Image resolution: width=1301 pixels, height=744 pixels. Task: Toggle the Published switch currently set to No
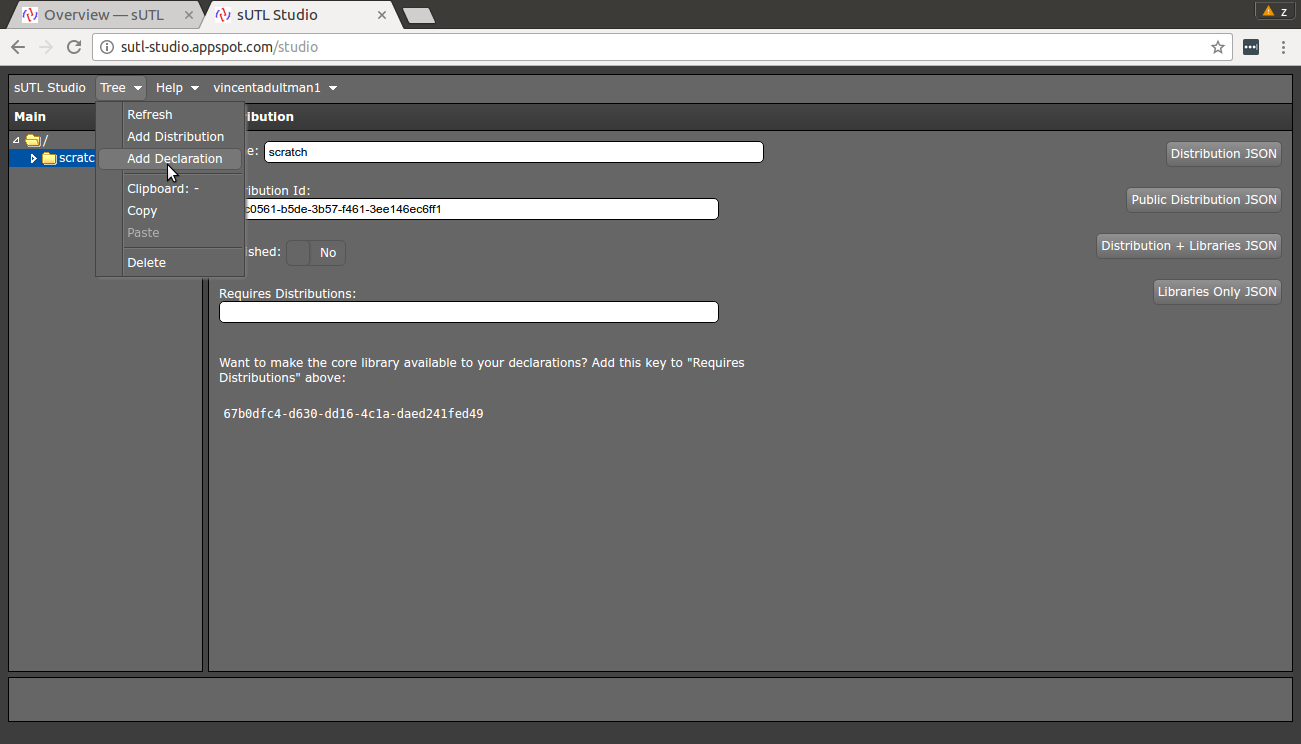click(x=316, y=253)
